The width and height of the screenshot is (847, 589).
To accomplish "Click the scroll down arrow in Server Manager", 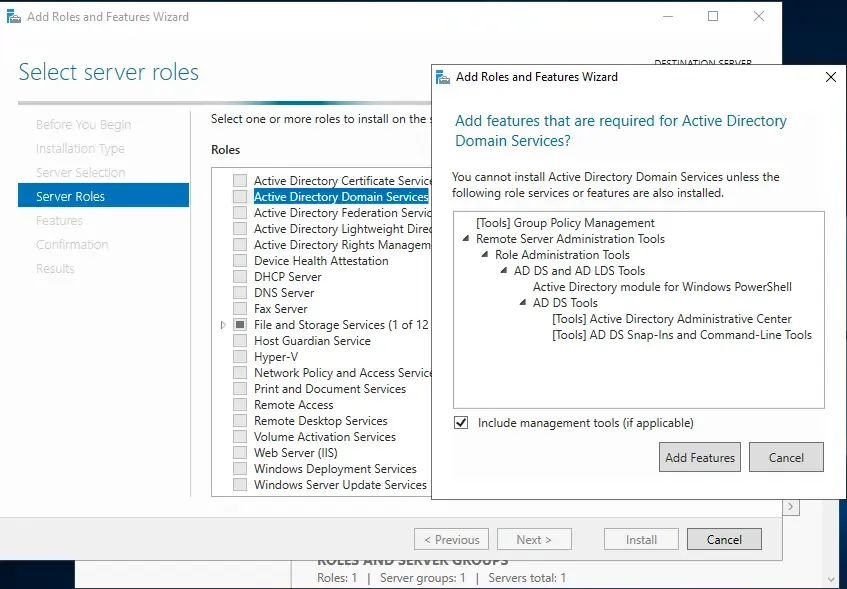I will click(831, 579).
